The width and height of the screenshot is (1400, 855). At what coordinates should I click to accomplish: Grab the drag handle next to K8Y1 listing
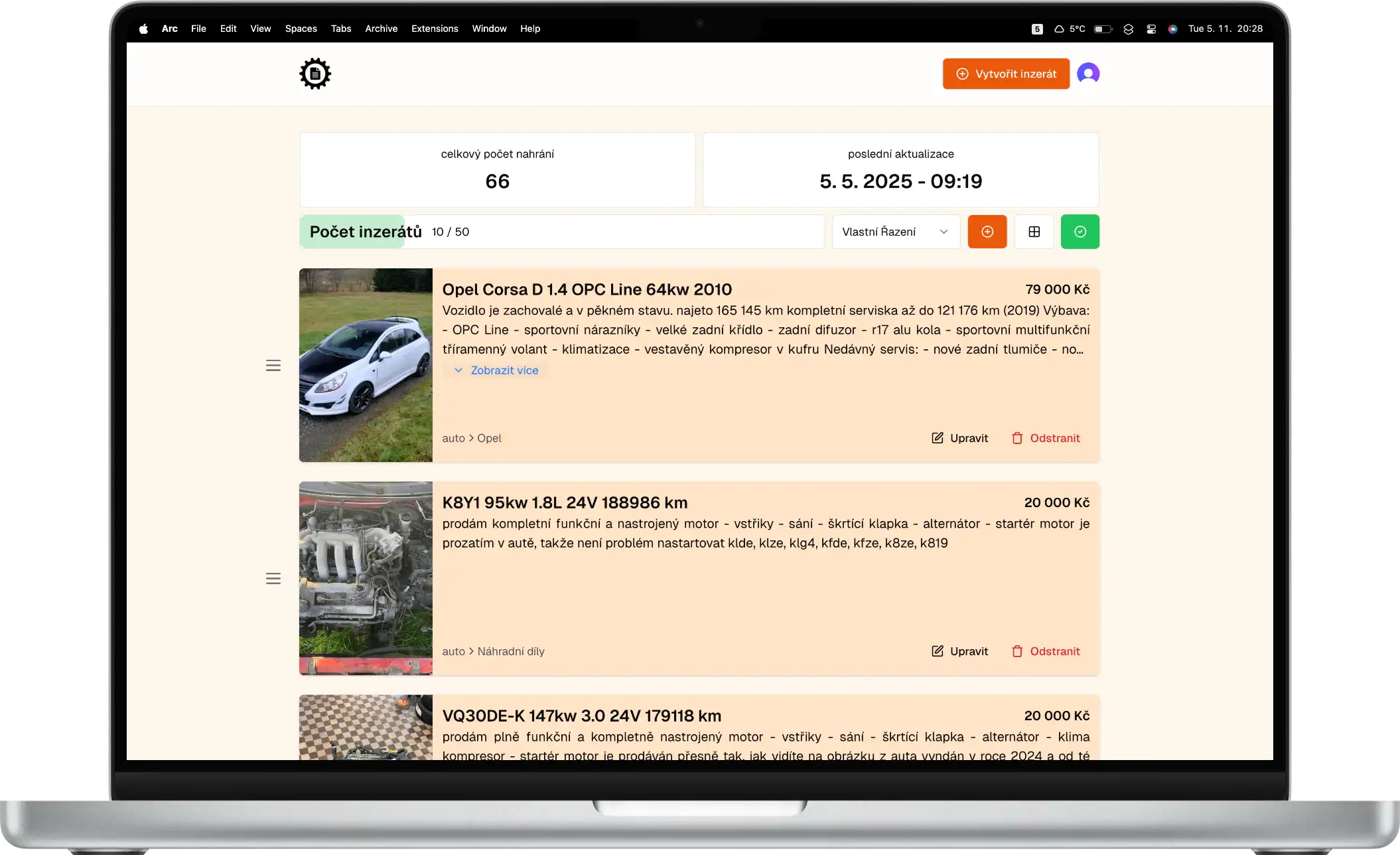click(x=273, y=578)
